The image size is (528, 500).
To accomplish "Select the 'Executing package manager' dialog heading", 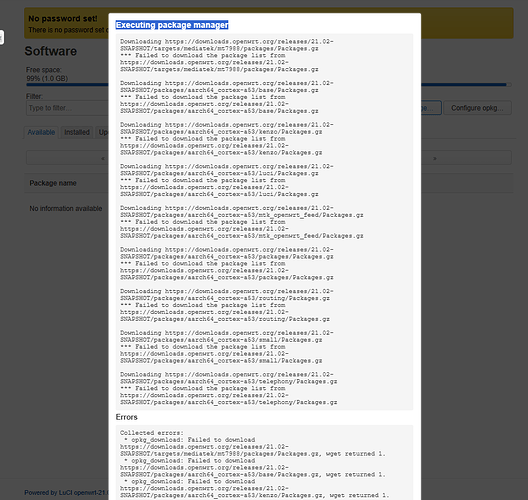I will tap(172, 25).
